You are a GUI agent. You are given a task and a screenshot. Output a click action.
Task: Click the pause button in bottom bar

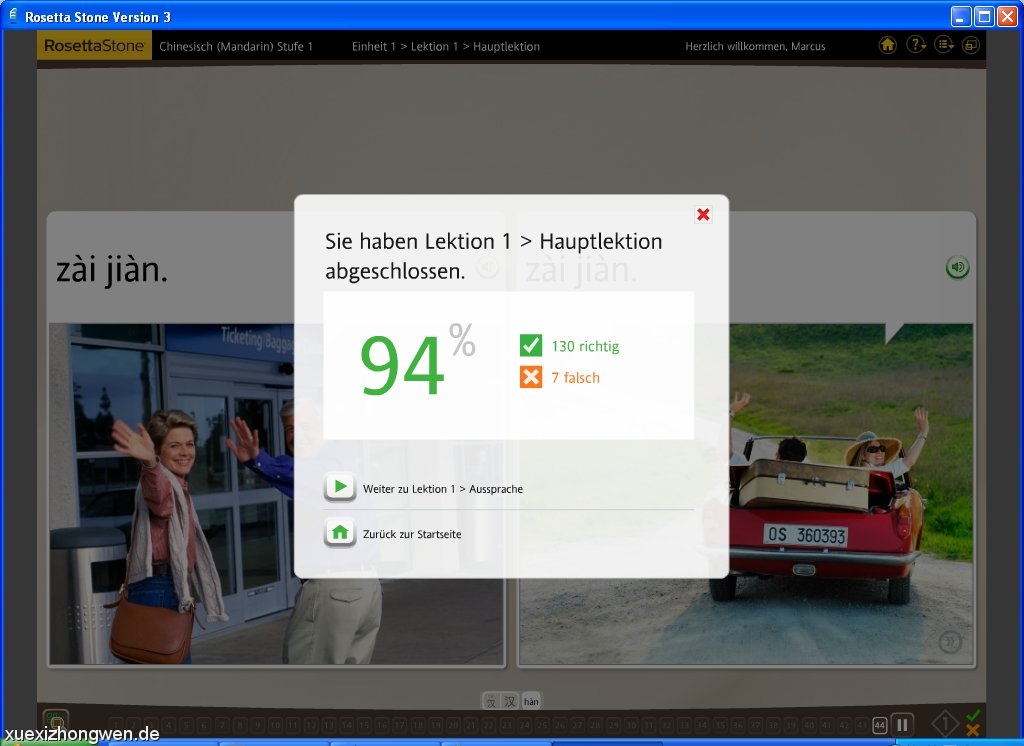(902, 725)
